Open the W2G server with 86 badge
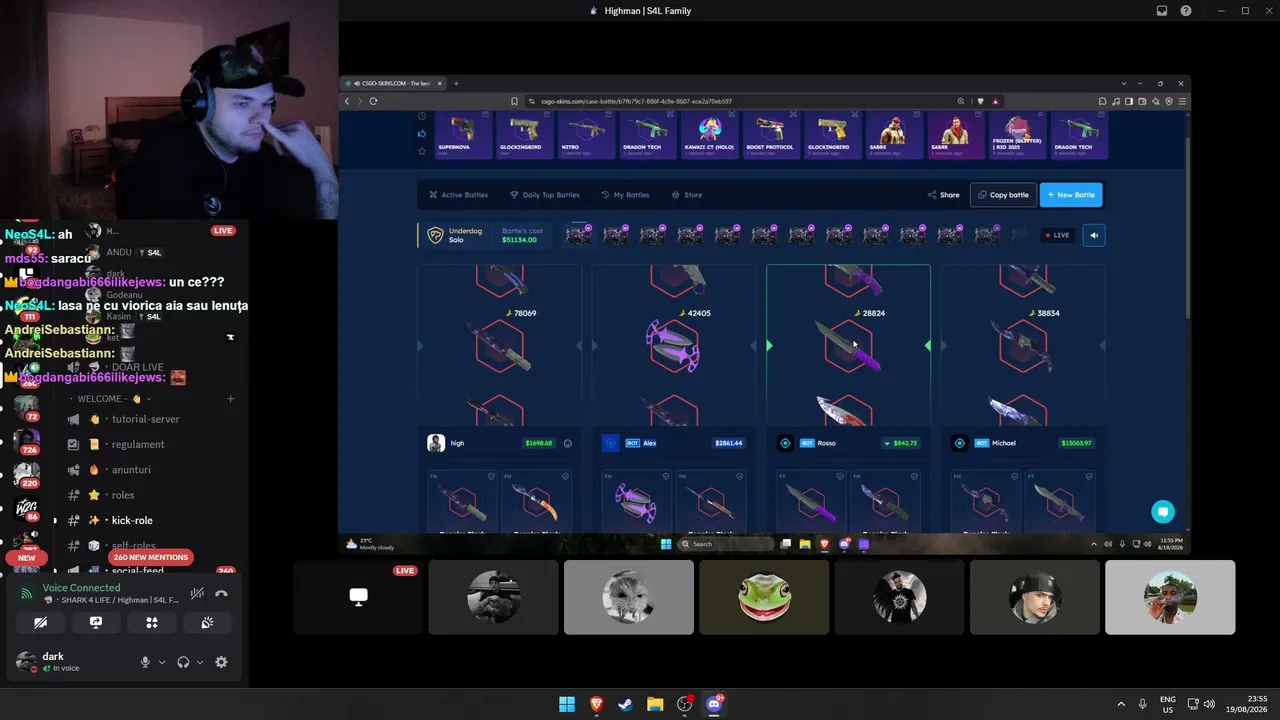This screenshot has height=720, width=1280. (x=26, y=509)
